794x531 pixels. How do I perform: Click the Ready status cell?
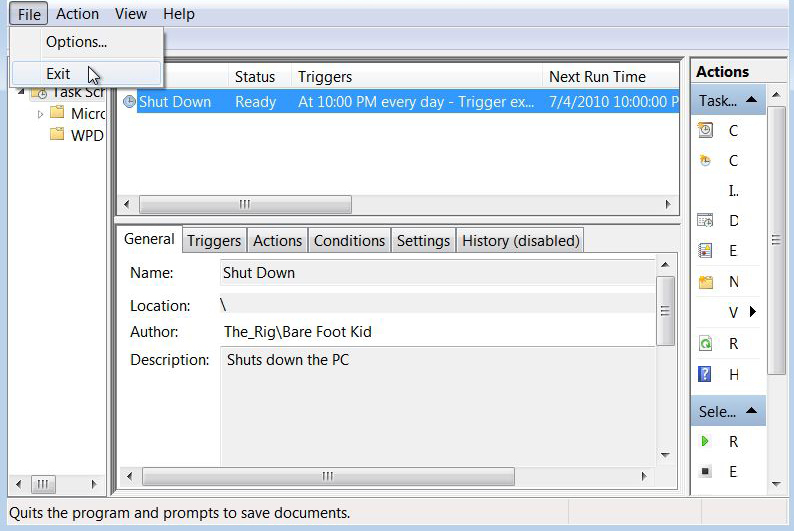(x=255, y=102)
